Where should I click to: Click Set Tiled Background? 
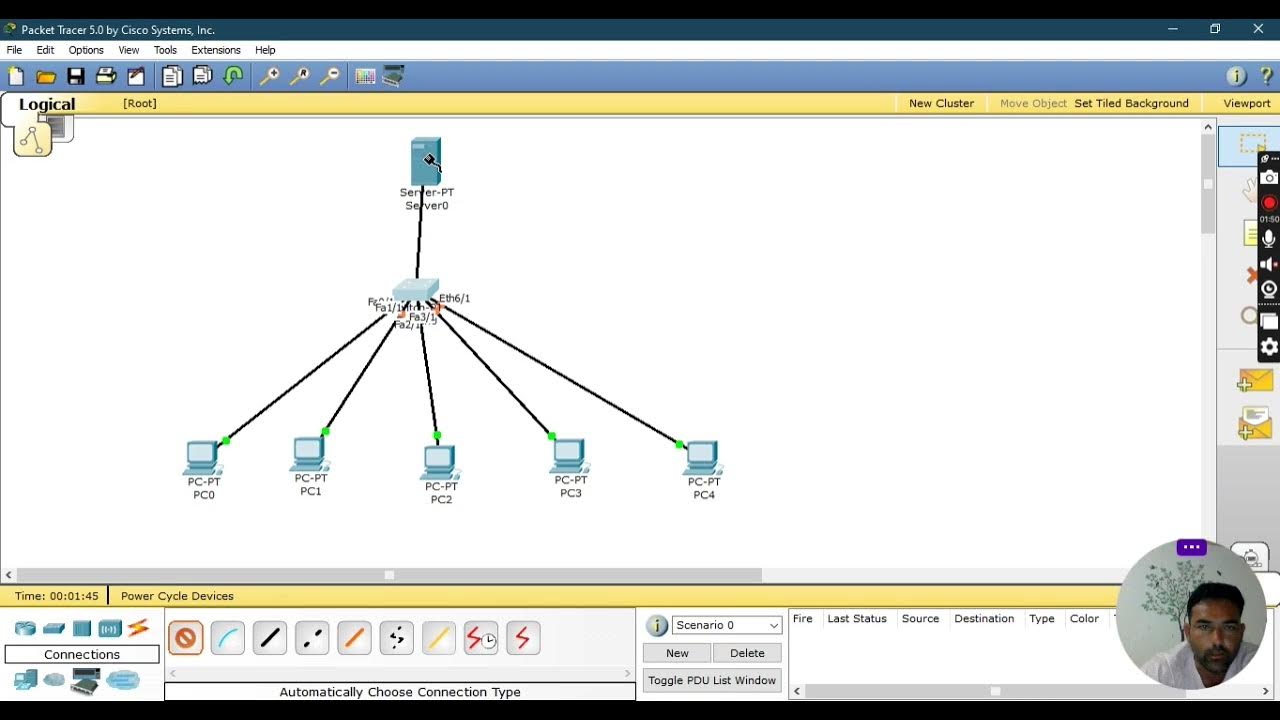click(x=1131, y=103)
